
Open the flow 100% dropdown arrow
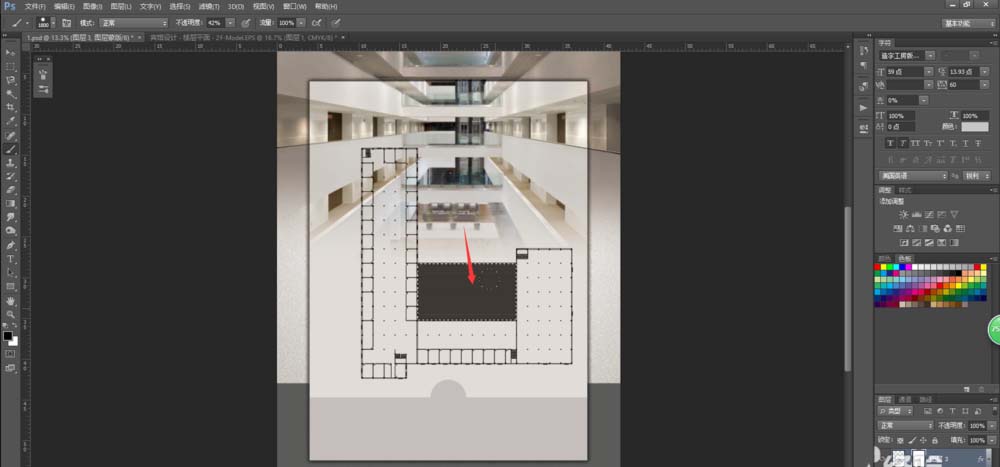click(x=300, y=23)
